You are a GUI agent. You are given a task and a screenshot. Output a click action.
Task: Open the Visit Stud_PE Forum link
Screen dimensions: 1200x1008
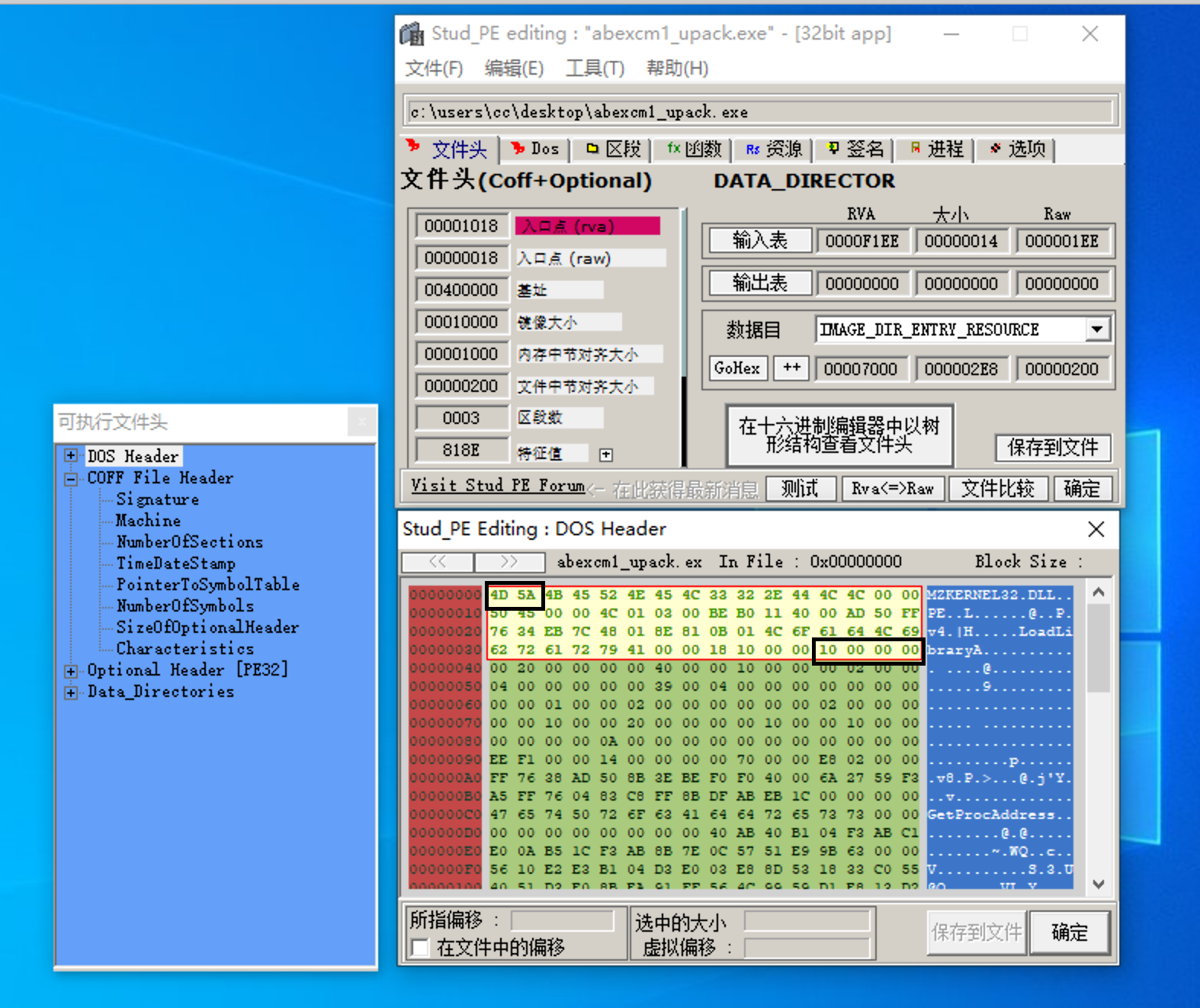pos(498,486)
